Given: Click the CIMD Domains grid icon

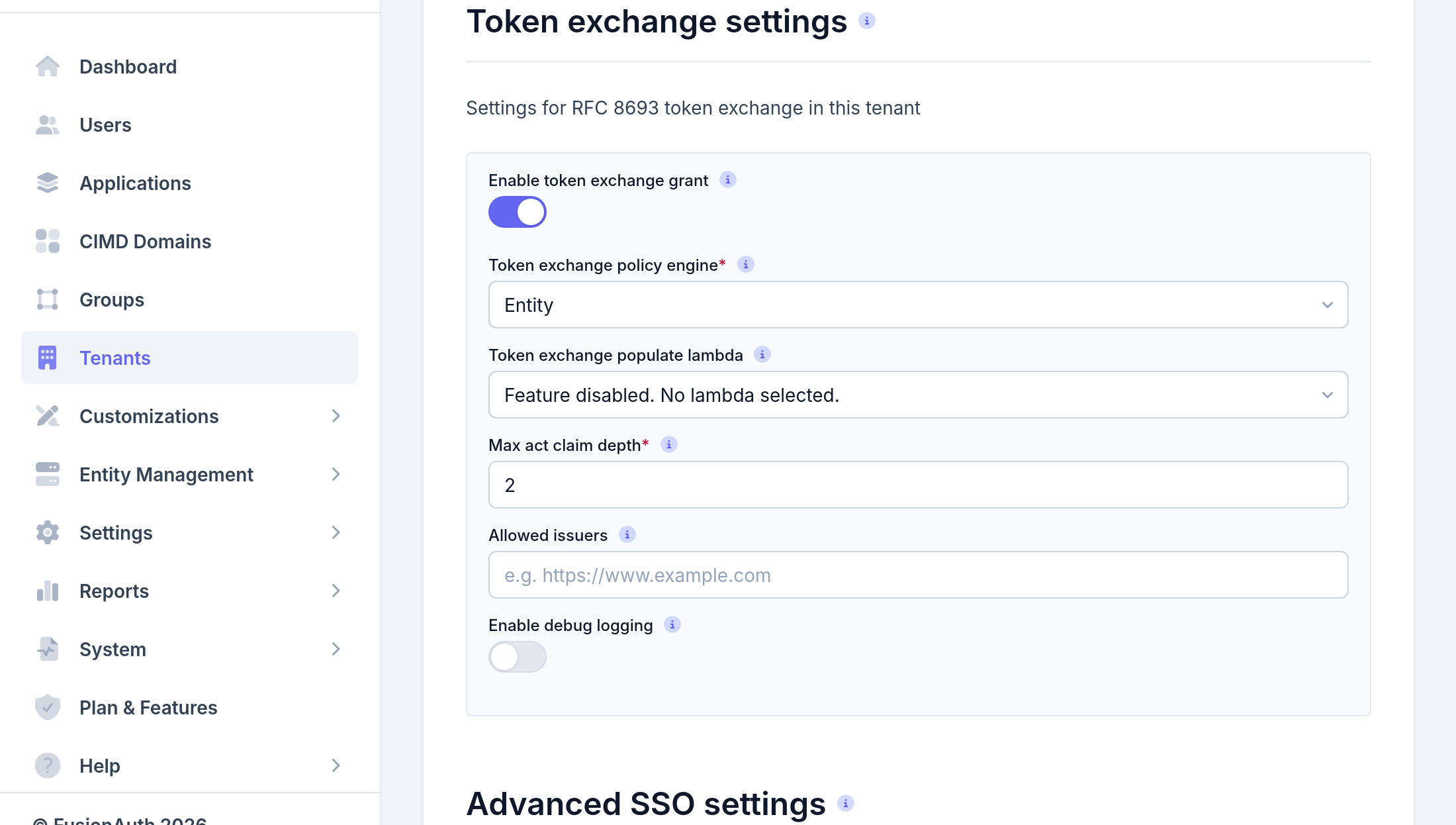Looking at the screenshot, I should 48,242.
